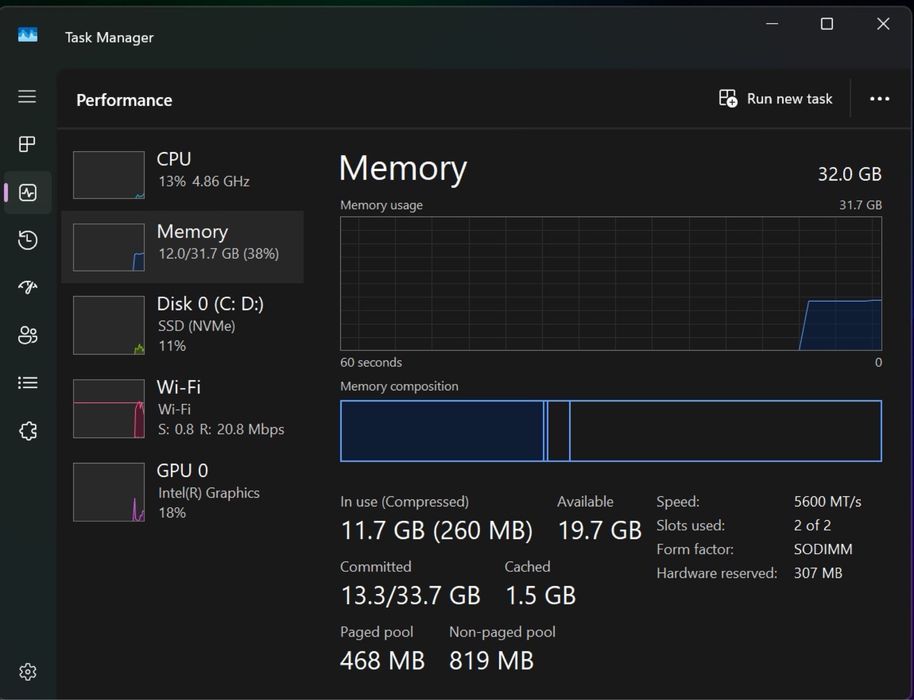Open the Services puzzle icon
The width and height of the screenshot is (914, 700).
tap(27, 431)
